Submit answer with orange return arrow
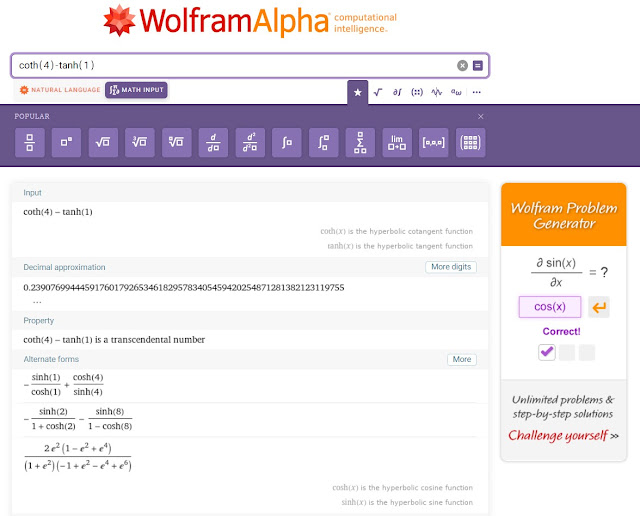 [599, 307]
